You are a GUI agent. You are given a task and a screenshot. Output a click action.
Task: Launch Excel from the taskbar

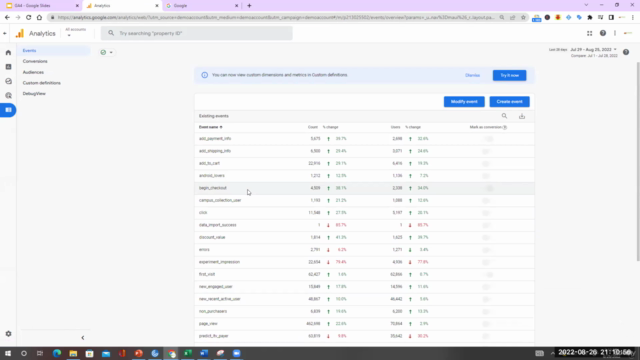pos(188,353)
